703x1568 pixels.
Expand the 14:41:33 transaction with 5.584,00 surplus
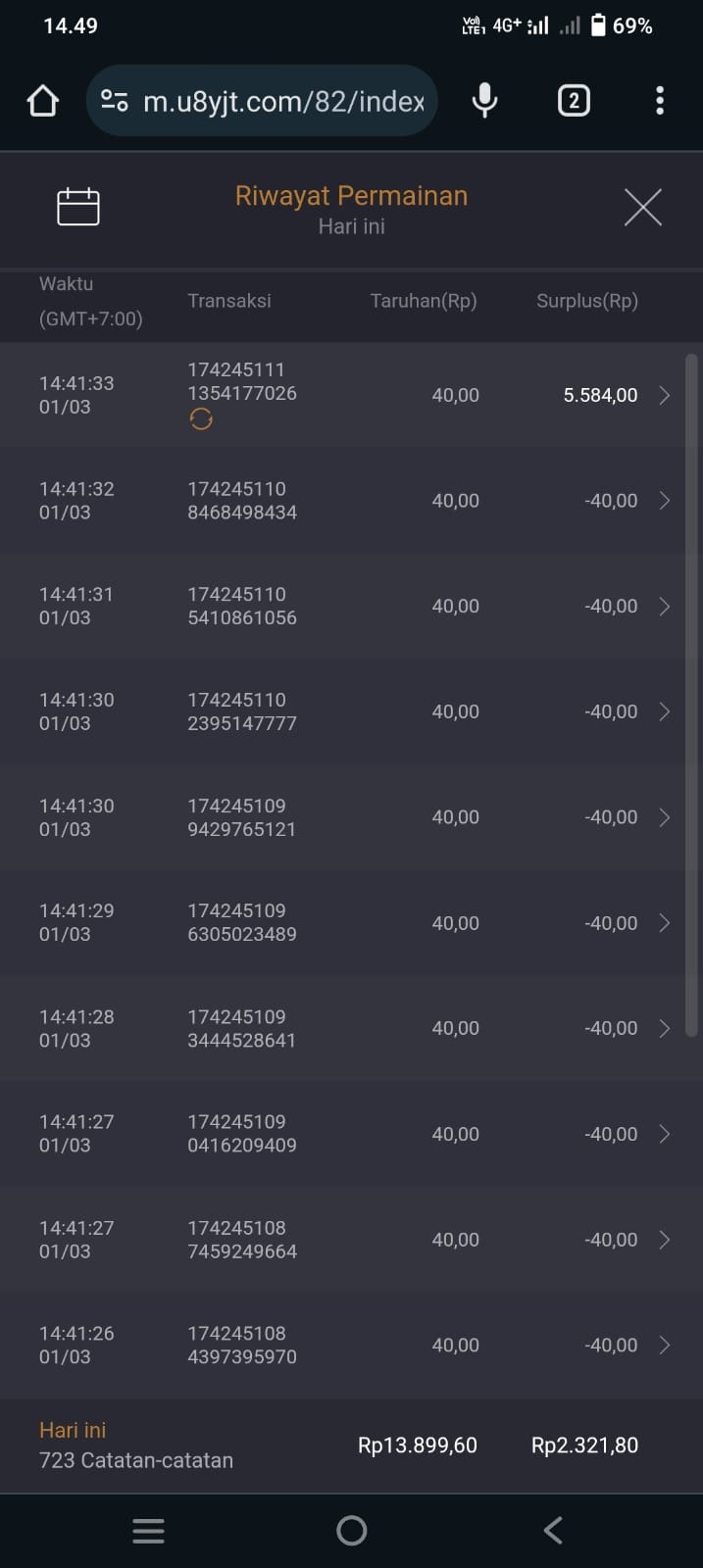pyautogui.click(x=664, y=395)
